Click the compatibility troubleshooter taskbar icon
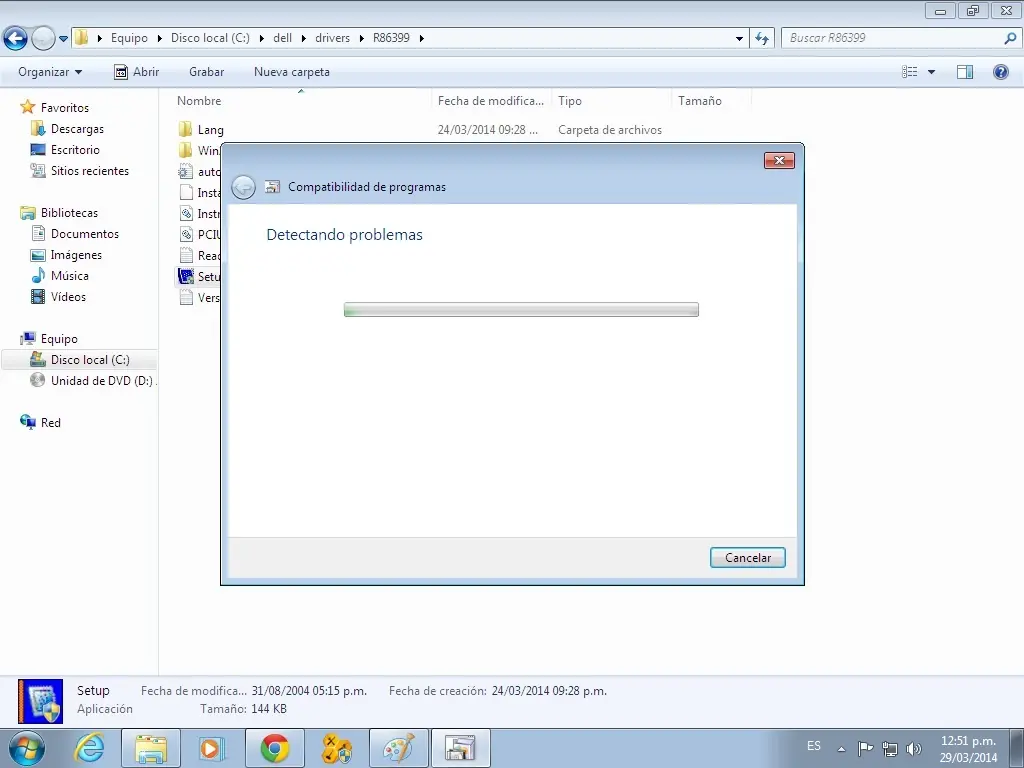The height and width of the screenshot is (768, 1024). 460,748
